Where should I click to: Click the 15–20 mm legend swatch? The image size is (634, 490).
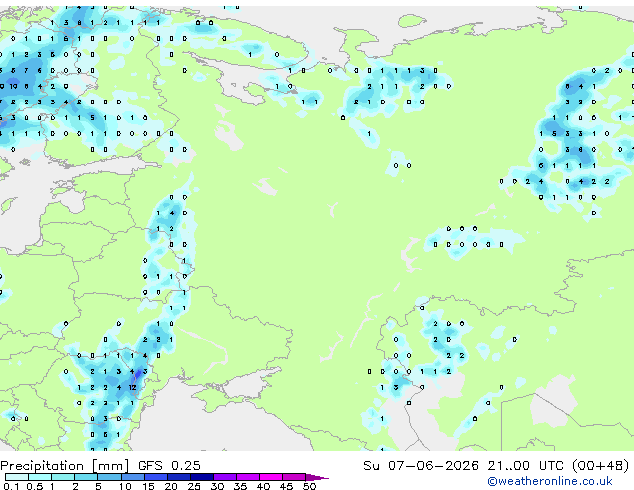click(156, 477)
